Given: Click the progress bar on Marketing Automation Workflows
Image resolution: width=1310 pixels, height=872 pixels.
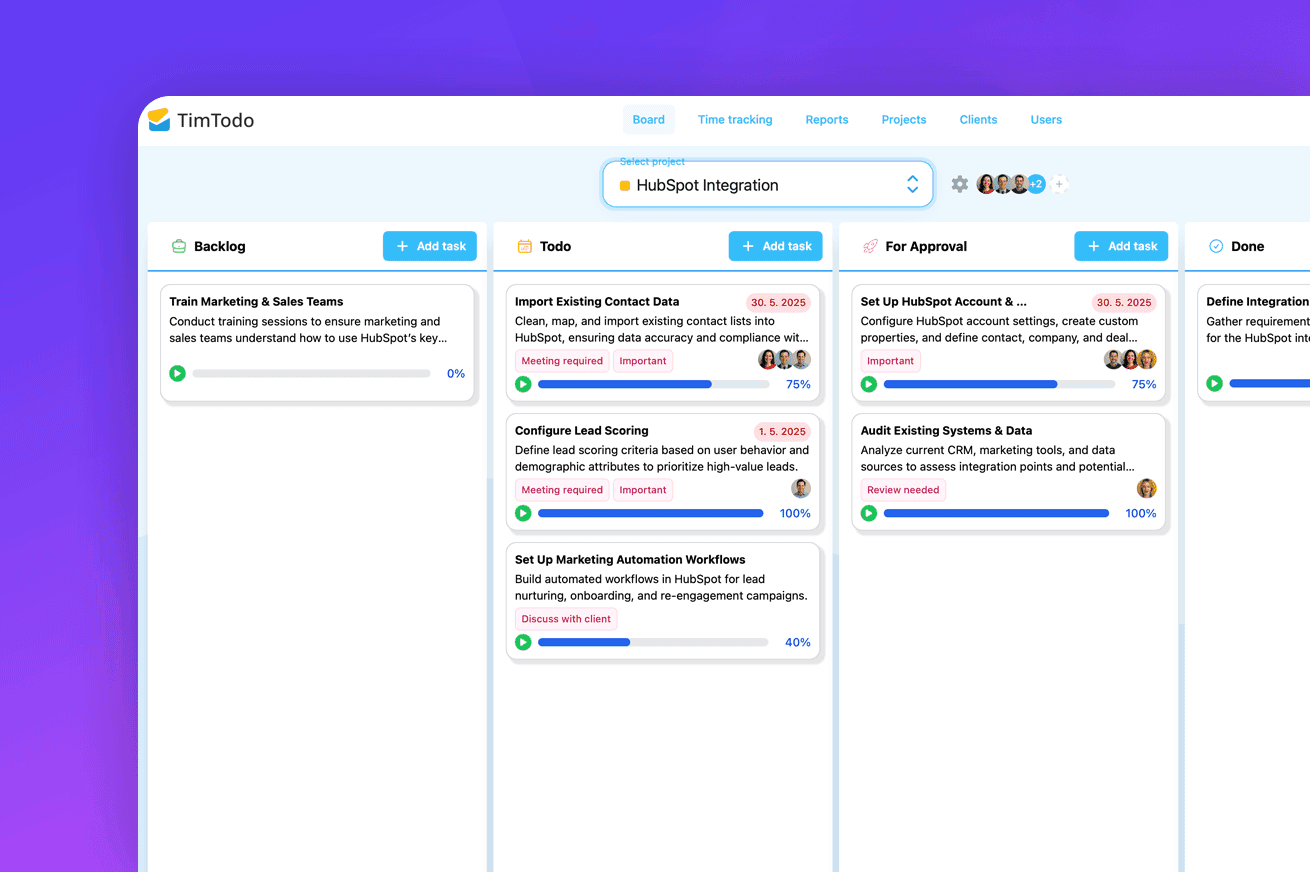Looking at the screenshot, I should (x=653, y=641).
